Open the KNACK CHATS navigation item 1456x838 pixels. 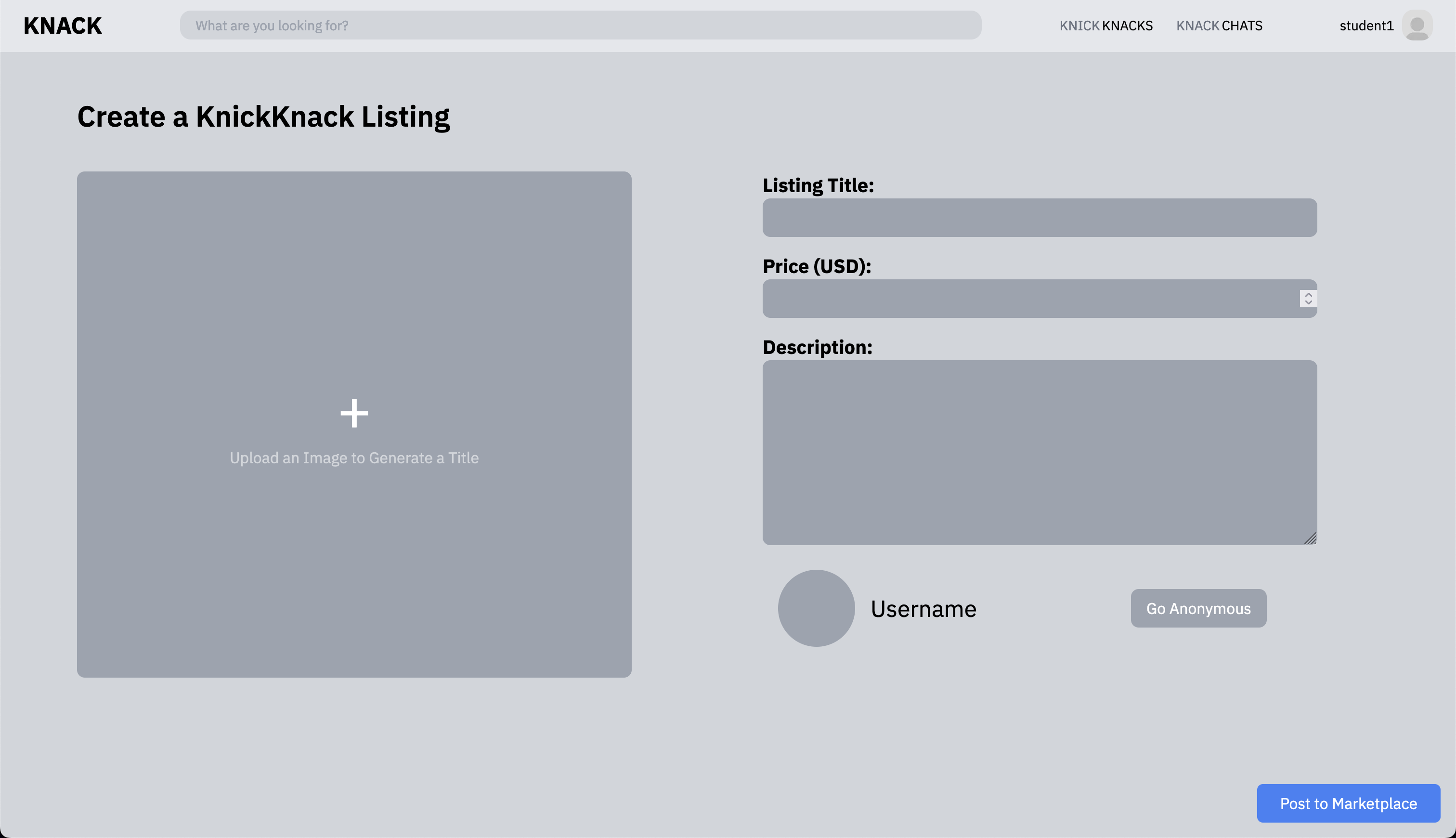click(1219, 26)
